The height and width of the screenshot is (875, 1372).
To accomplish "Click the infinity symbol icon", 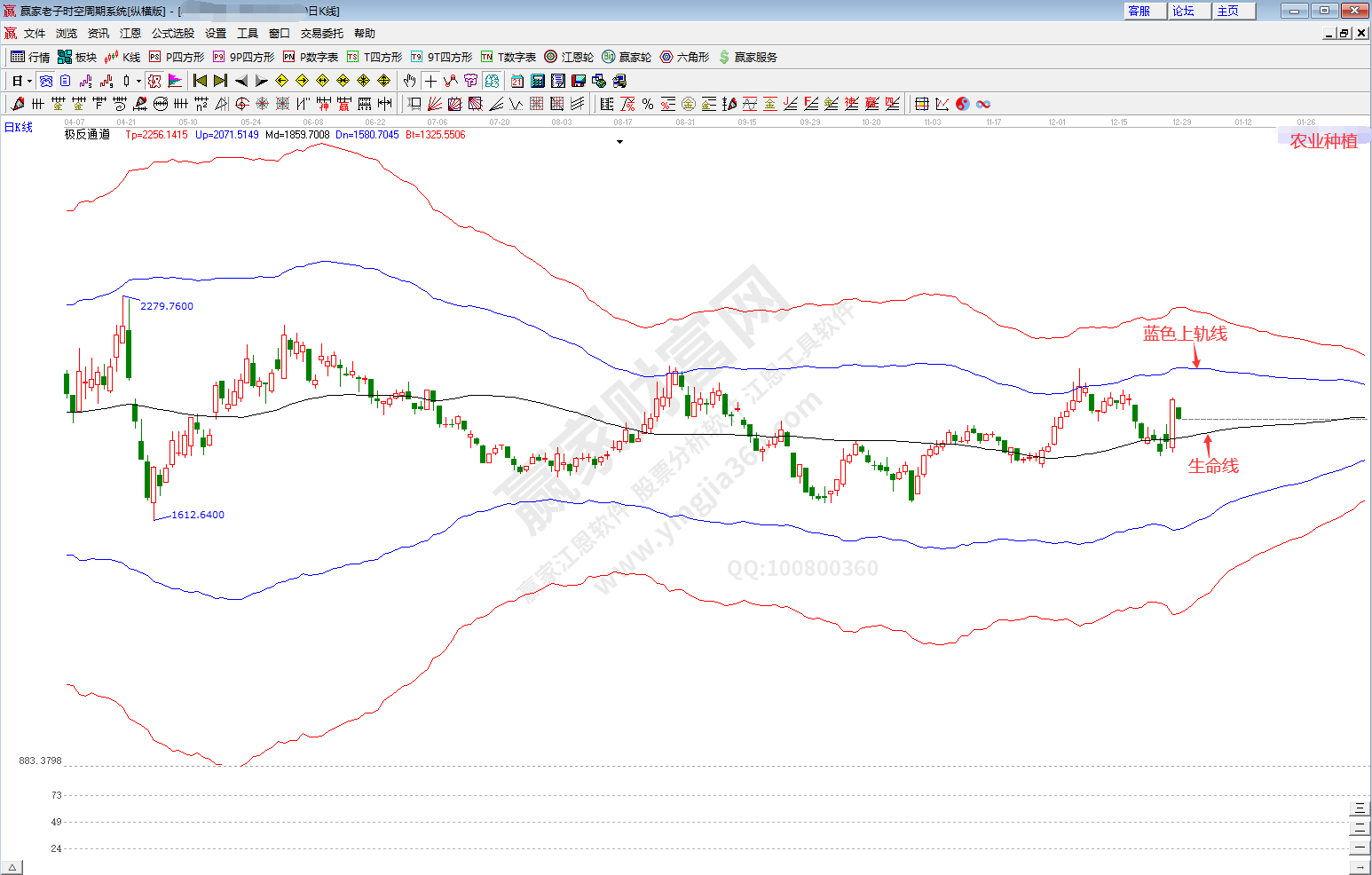I will 983,104.
